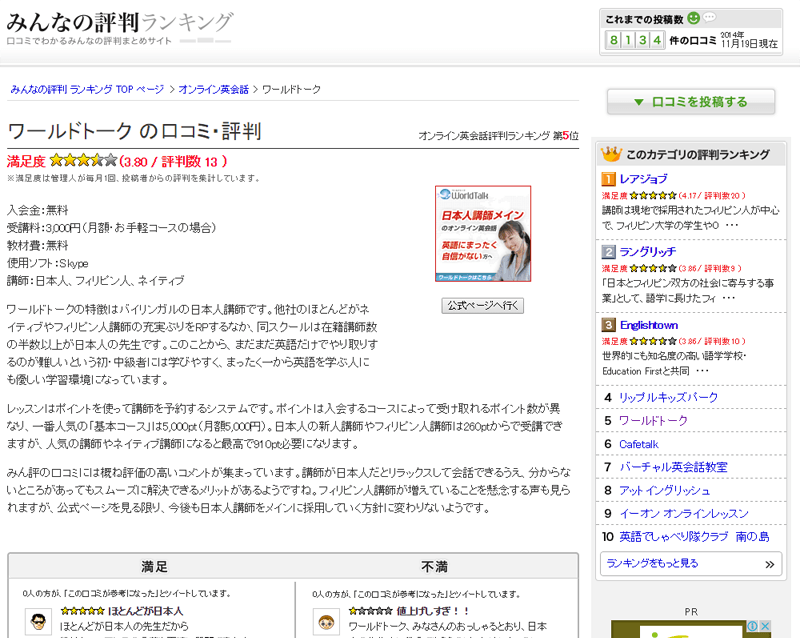Click the 使用ソフト:Skype text line

[47, 263]
